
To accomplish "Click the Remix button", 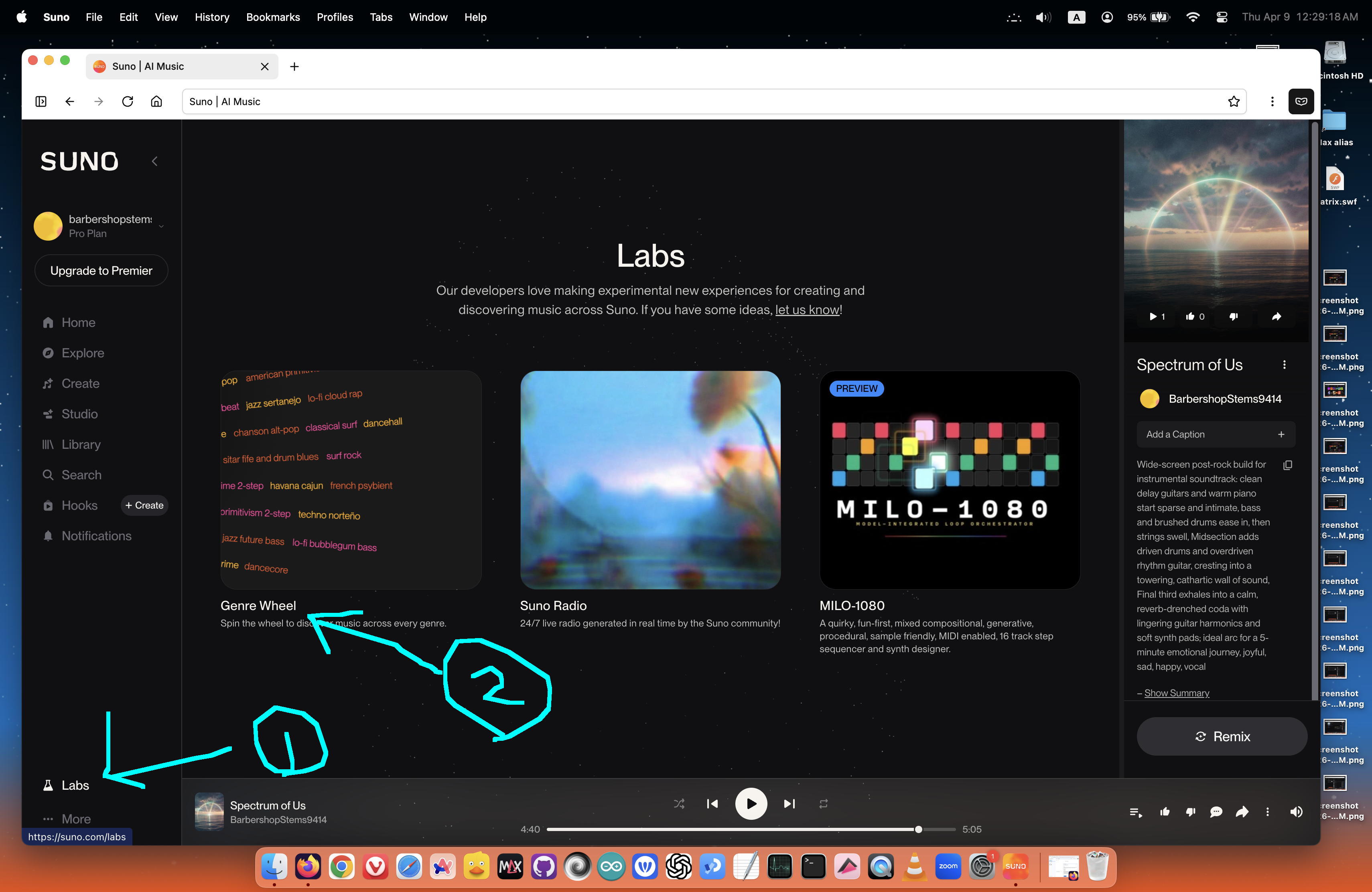I will [1221, 736].
